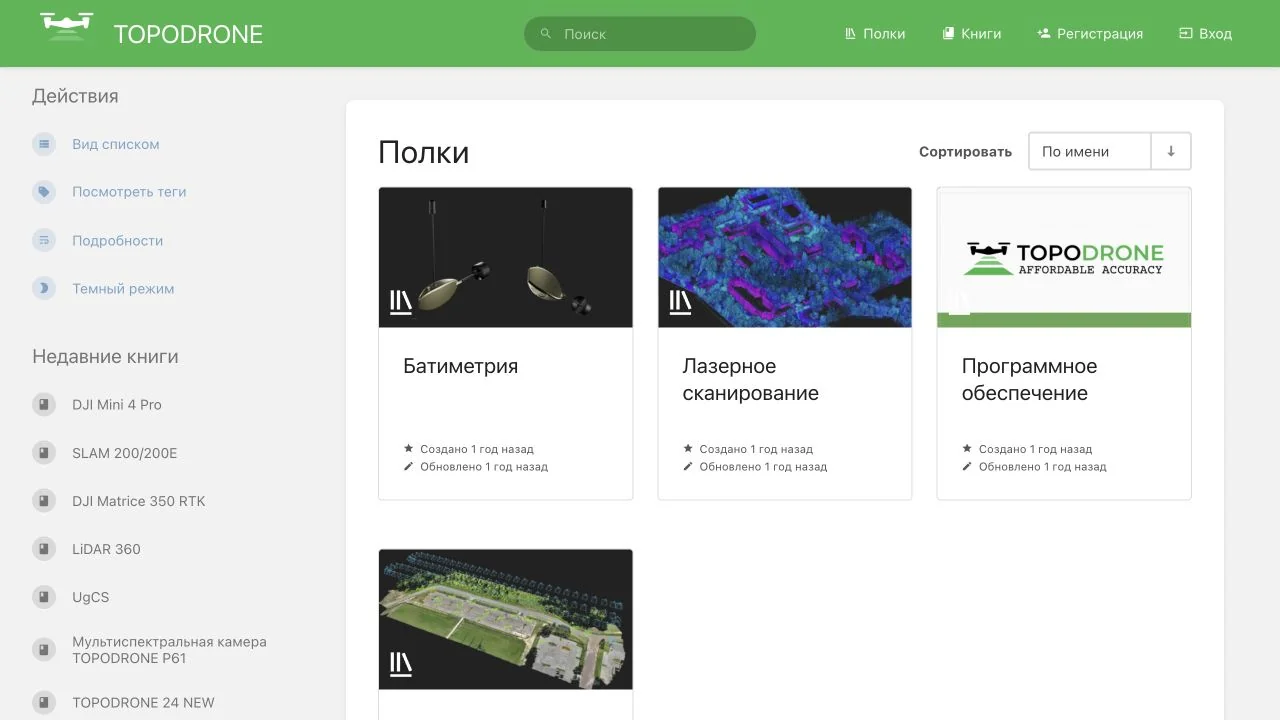Click the register user icon in header
Screen dimensions: 1280x720
(x=1044, y=33)
